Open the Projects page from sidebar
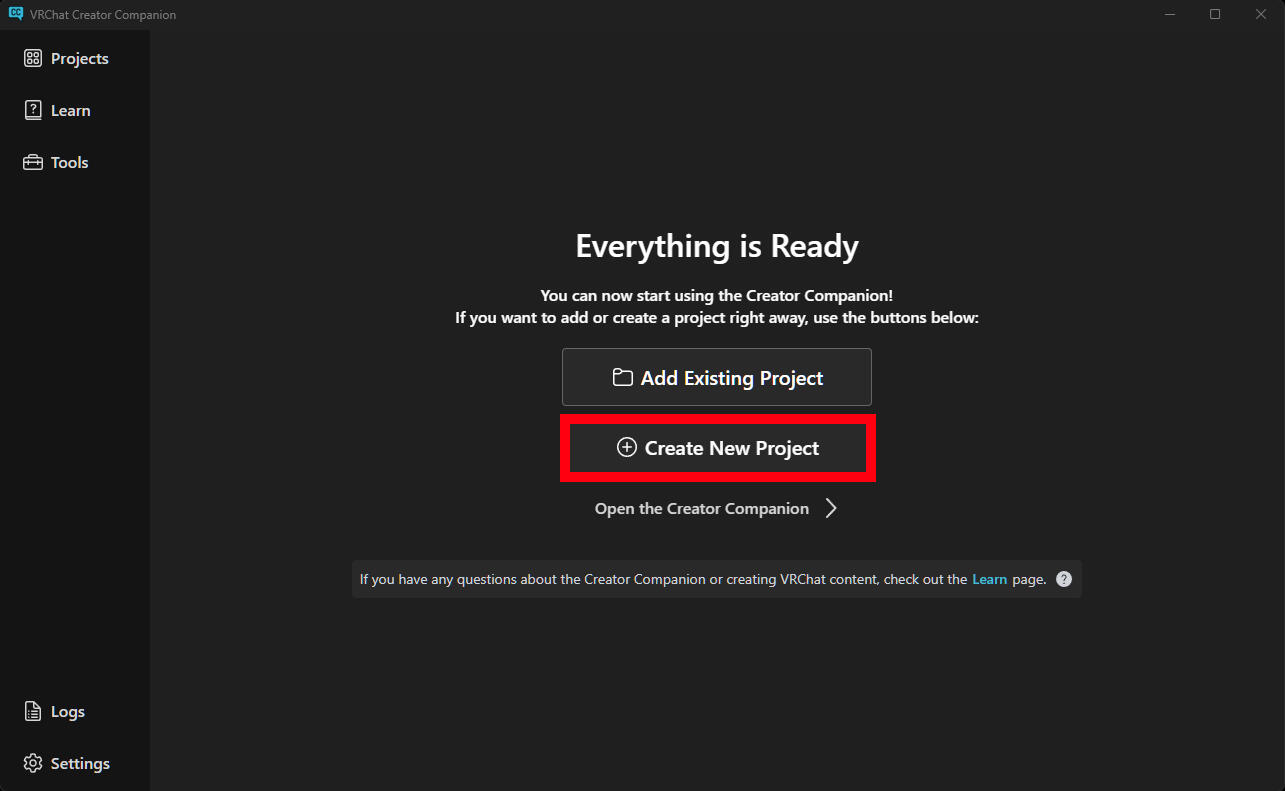 pyautogui.click(x=79, y=59)
